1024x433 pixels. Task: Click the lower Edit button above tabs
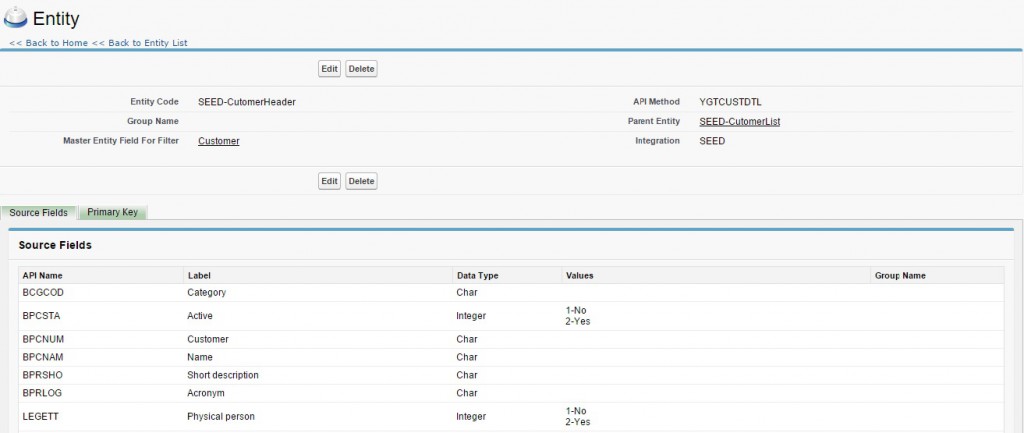pyautogui.click(x=329, y=181)
